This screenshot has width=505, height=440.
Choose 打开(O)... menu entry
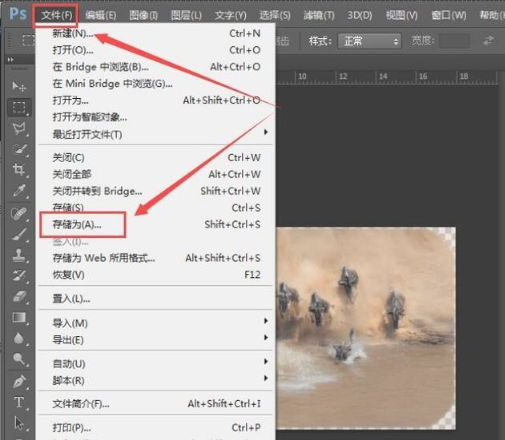point(155,50)
